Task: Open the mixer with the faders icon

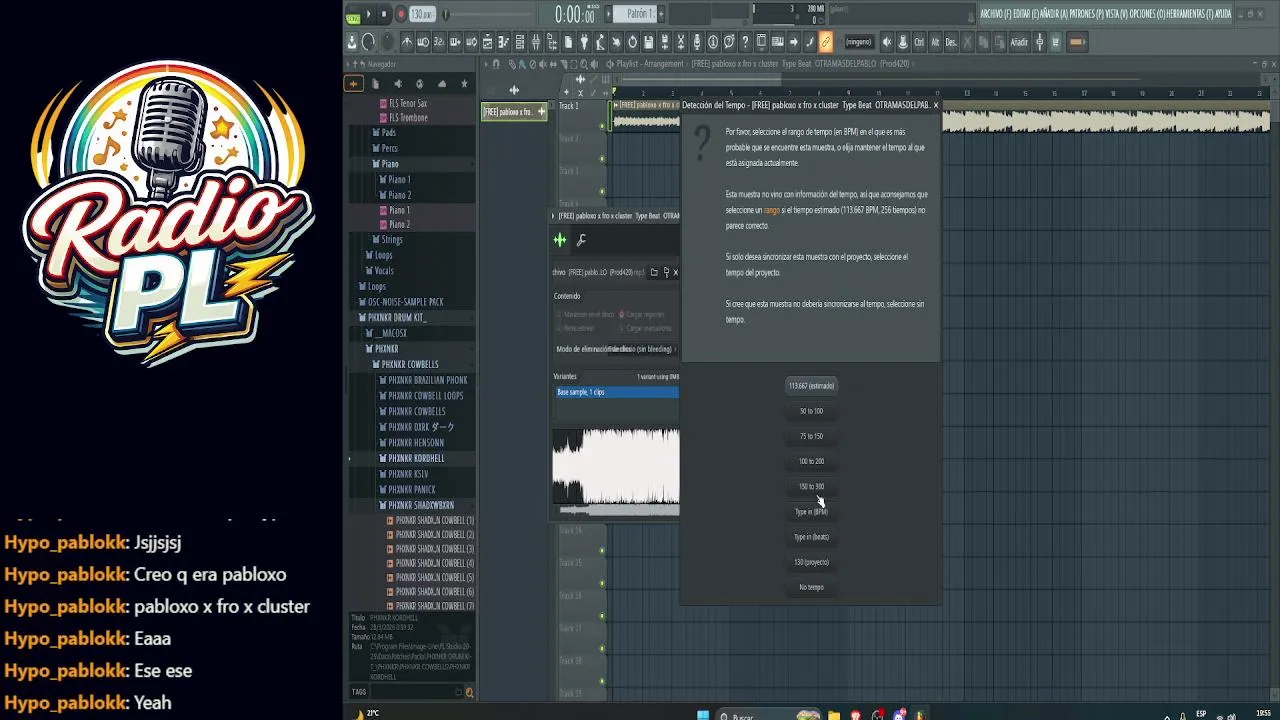Action: (535, 42)
